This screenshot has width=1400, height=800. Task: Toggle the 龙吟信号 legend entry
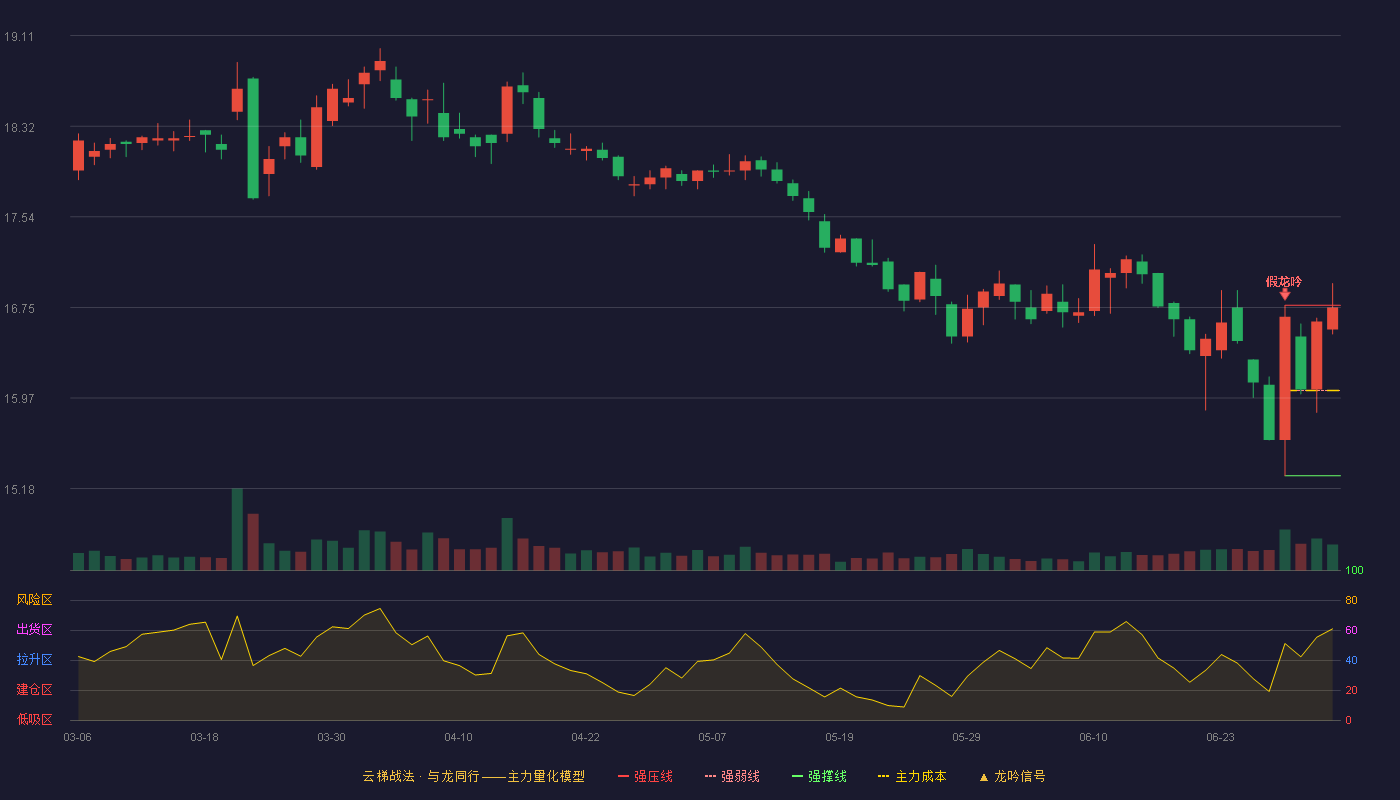[x=1011, y=776]
